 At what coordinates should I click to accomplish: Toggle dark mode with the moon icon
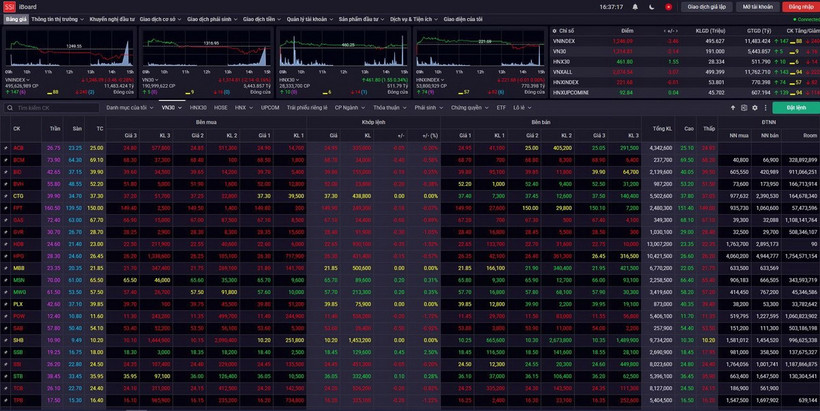(x=652, y=7)
